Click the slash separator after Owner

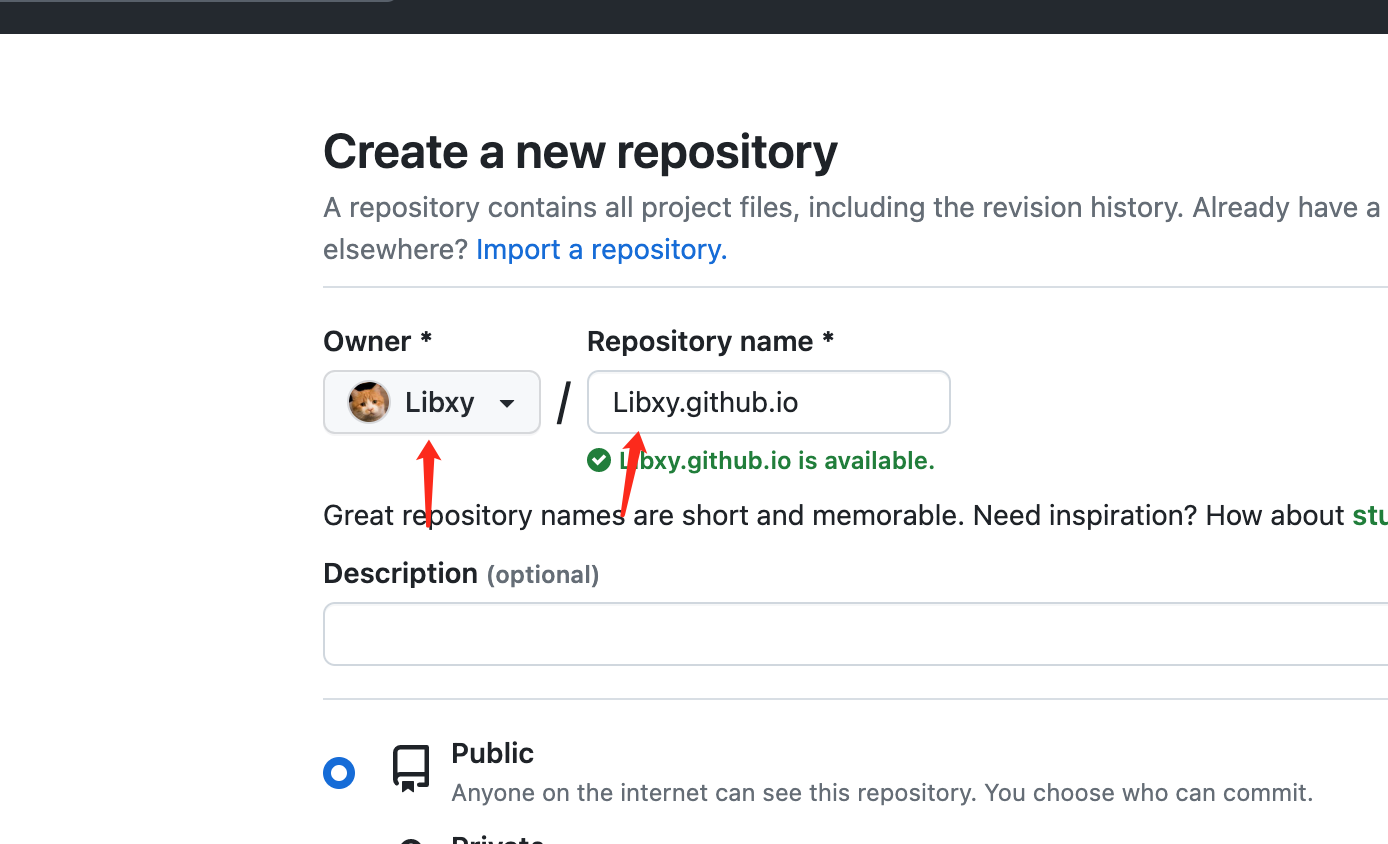click(564, 403)
